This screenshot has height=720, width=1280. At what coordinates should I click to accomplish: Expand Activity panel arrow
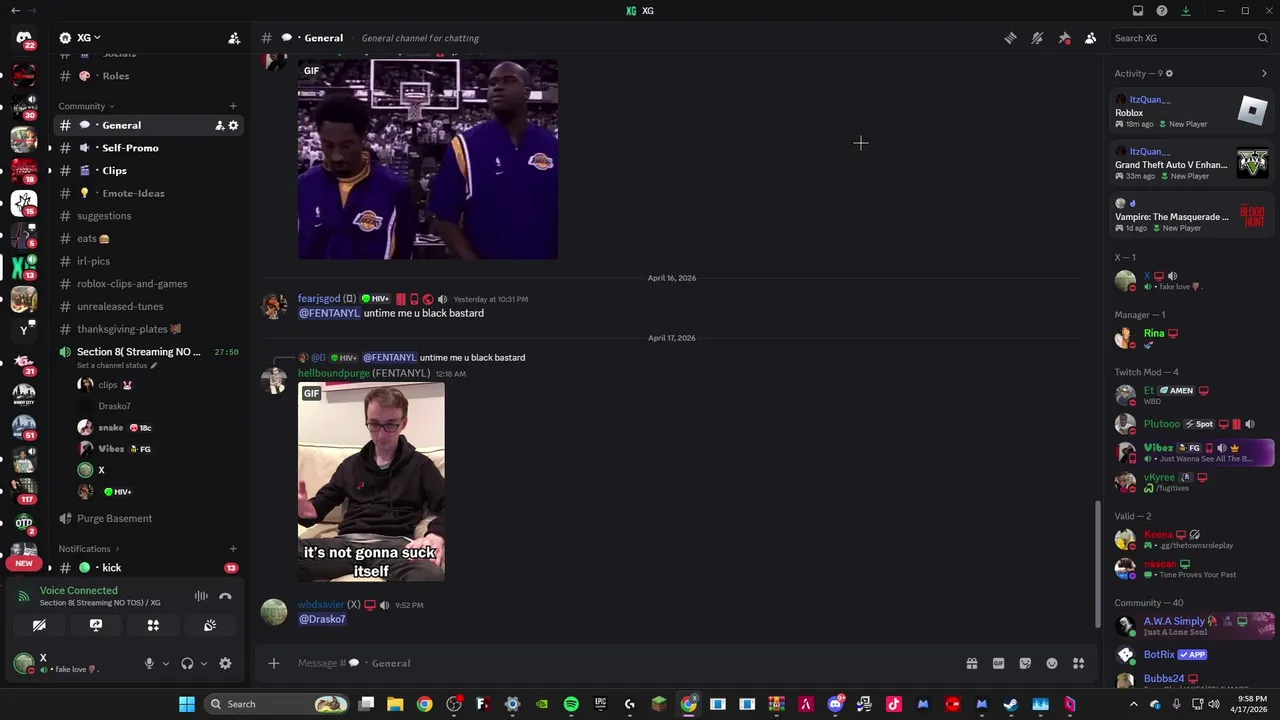[1264, 73]
